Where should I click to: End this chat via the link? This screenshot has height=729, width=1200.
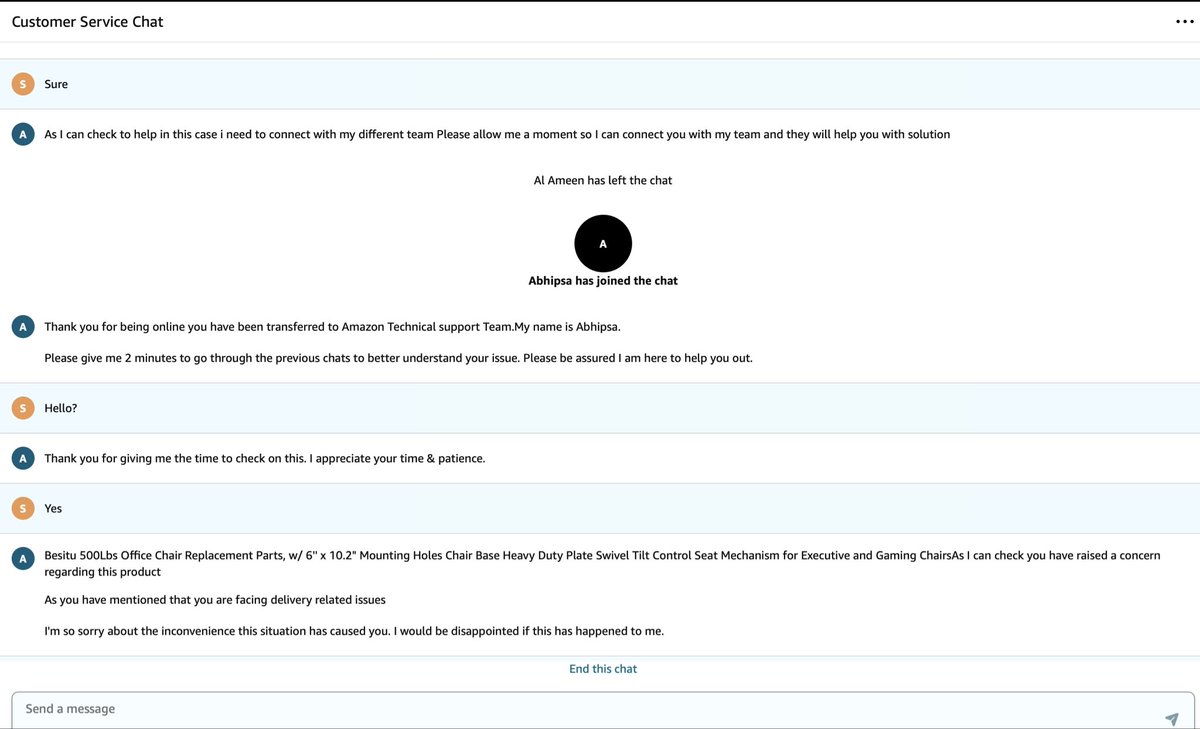click(x=603, y=669)
